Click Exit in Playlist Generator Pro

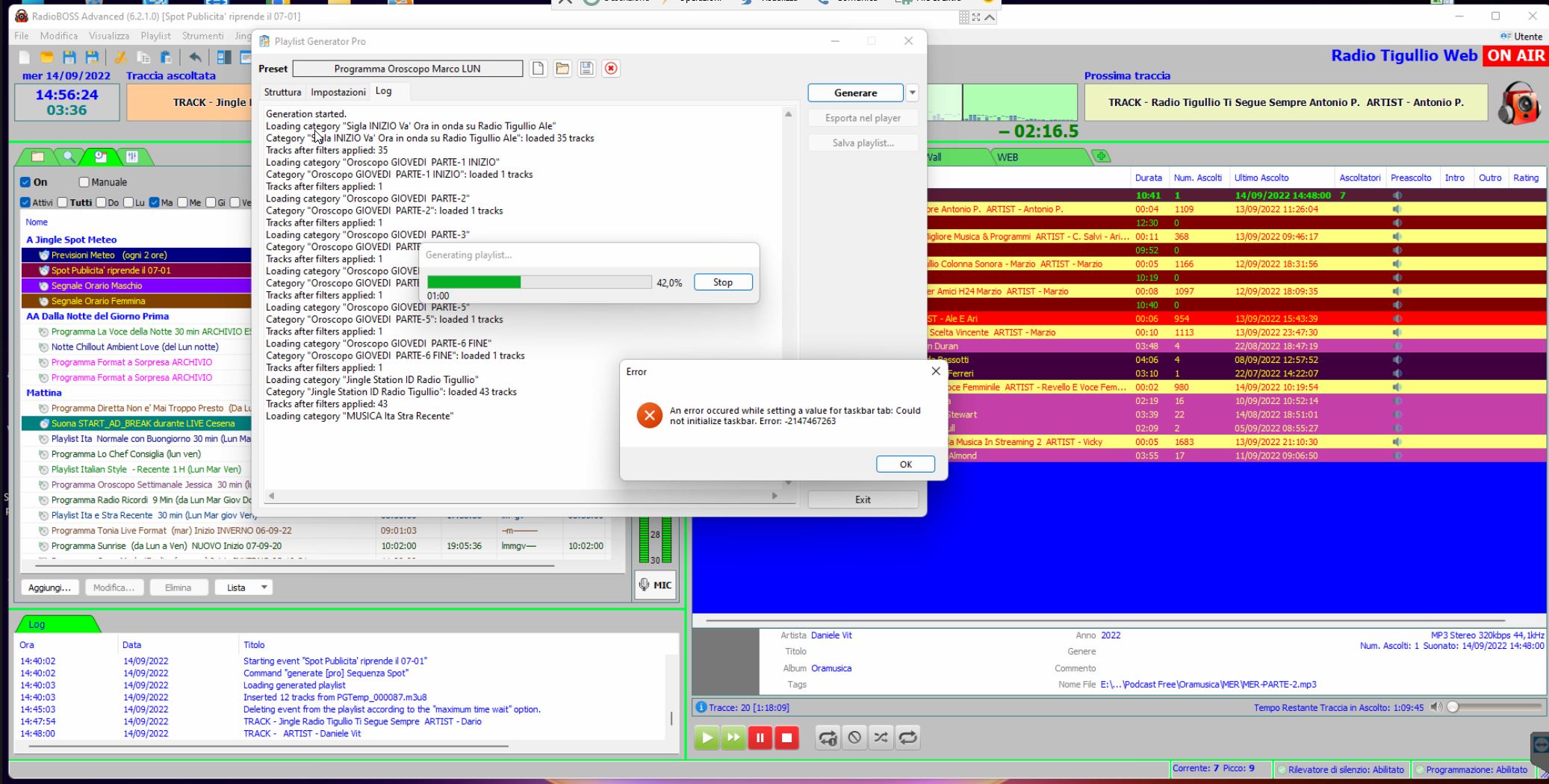pos(863,500)
